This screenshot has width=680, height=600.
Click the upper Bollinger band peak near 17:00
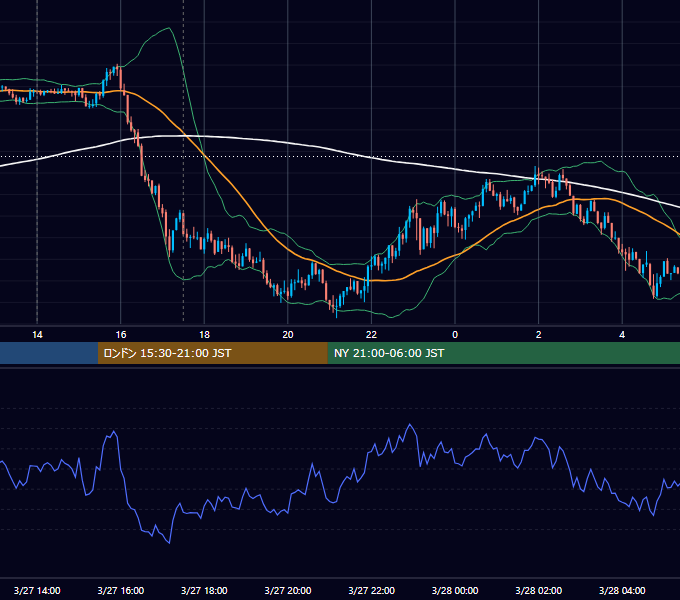(169, 28)
